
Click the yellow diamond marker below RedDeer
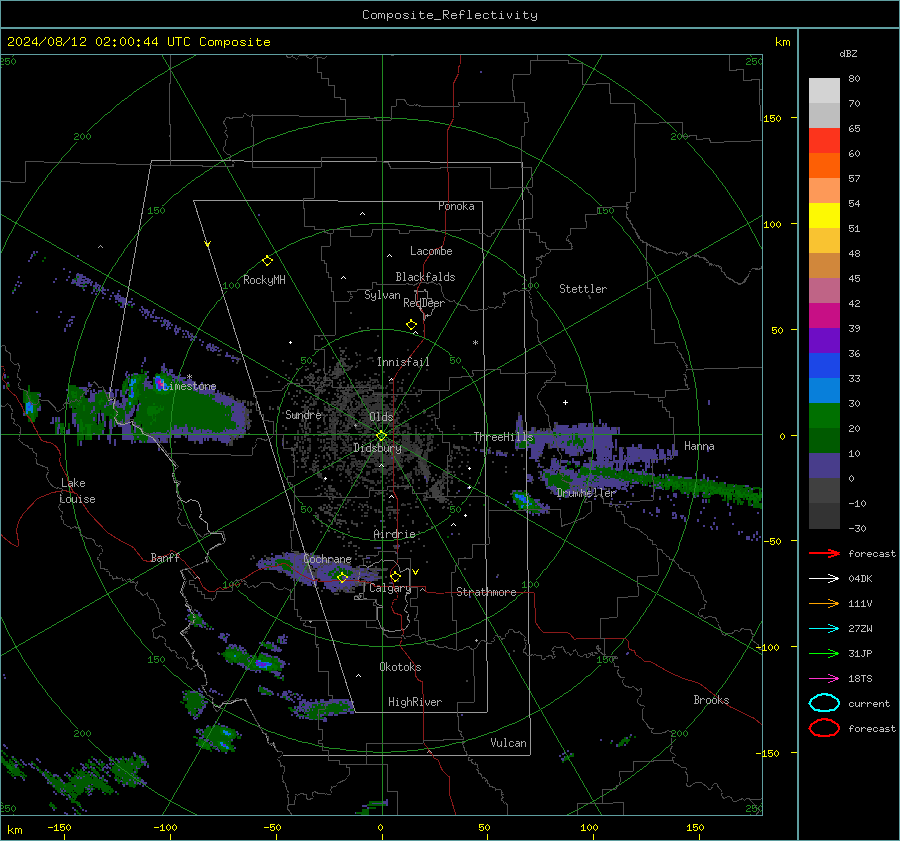411,325
